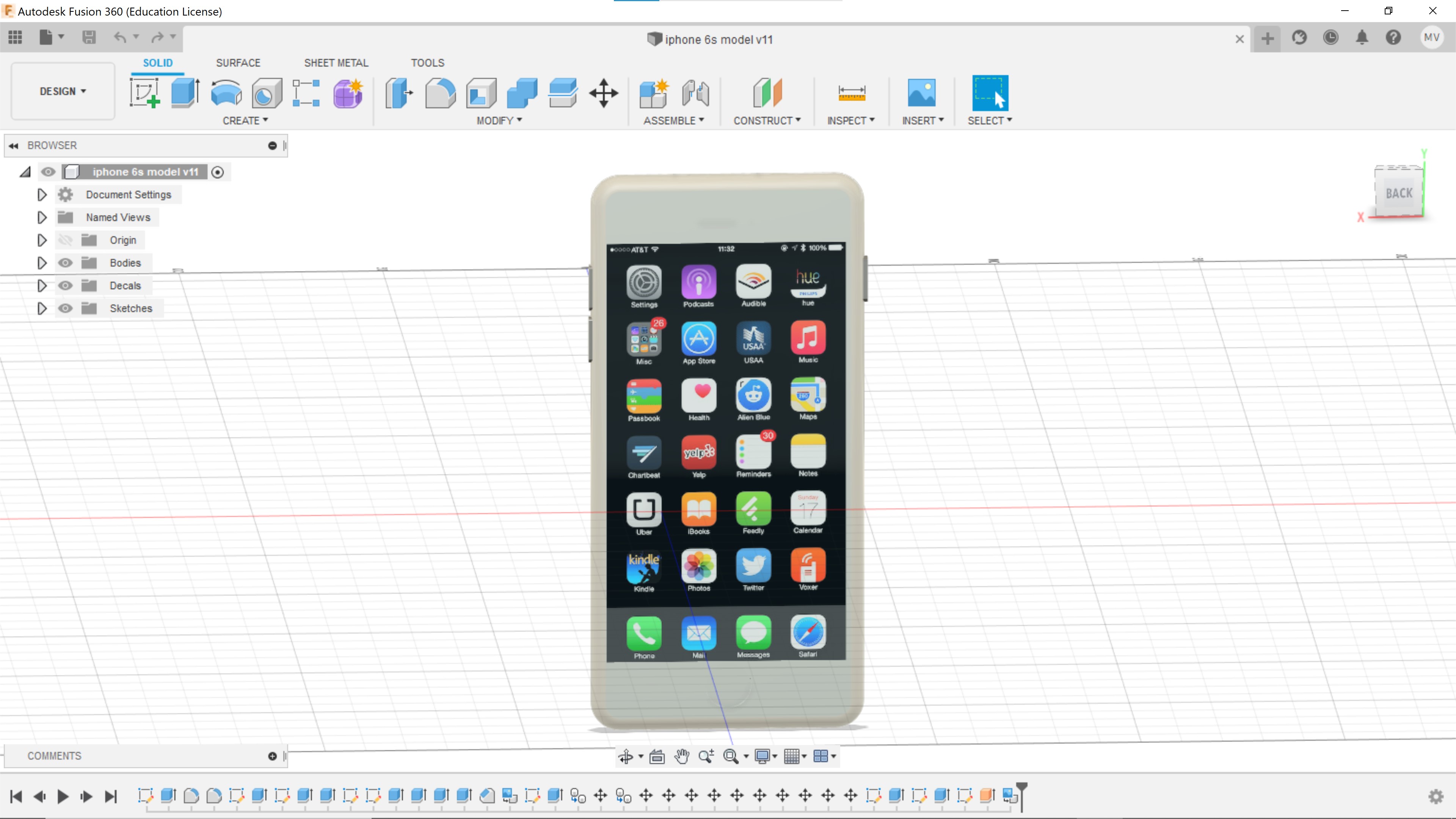Play the timeline
The width and height of the screenshot is (1456, 819).
tap(63, 796)
